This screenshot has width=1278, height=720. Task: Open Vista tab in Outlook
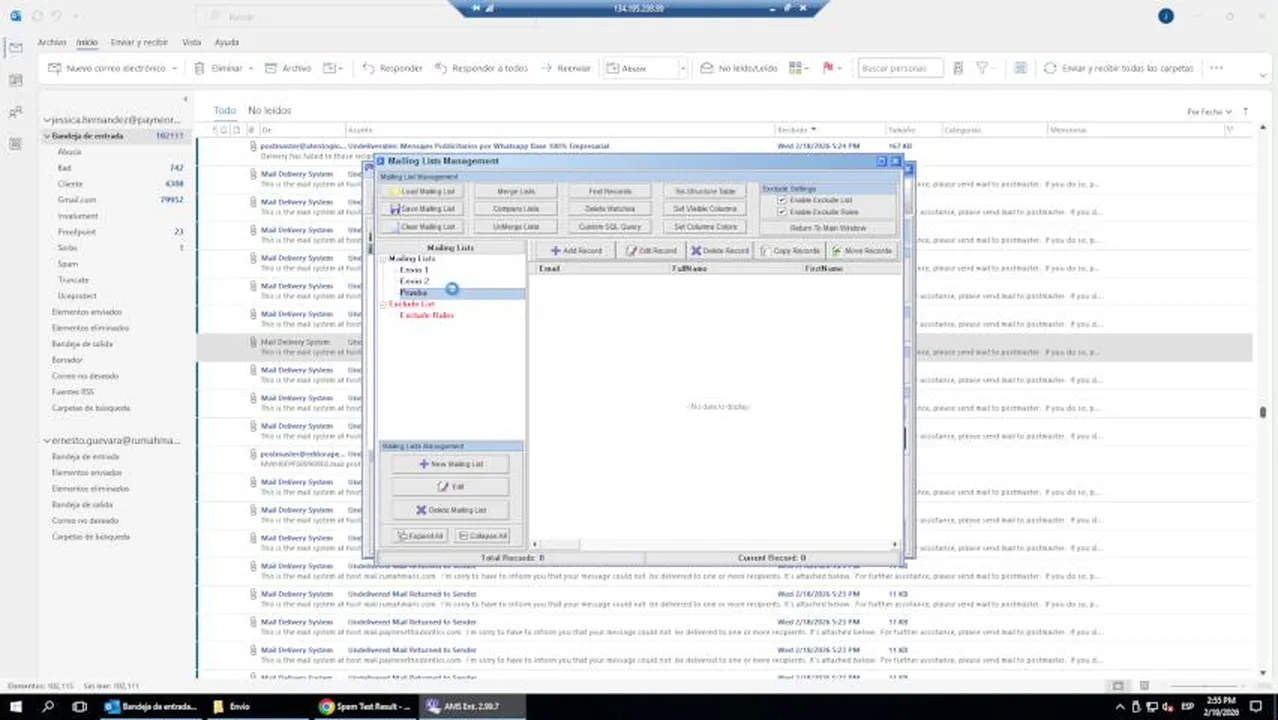pyautogui.click(x=191, y=42)
